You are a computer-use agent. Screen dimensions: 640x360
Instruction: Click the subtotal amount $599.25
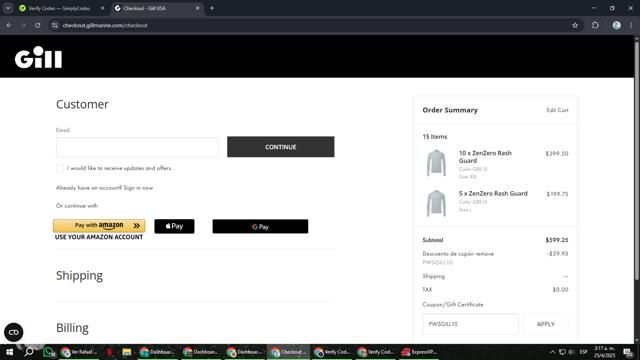(557, 240)
